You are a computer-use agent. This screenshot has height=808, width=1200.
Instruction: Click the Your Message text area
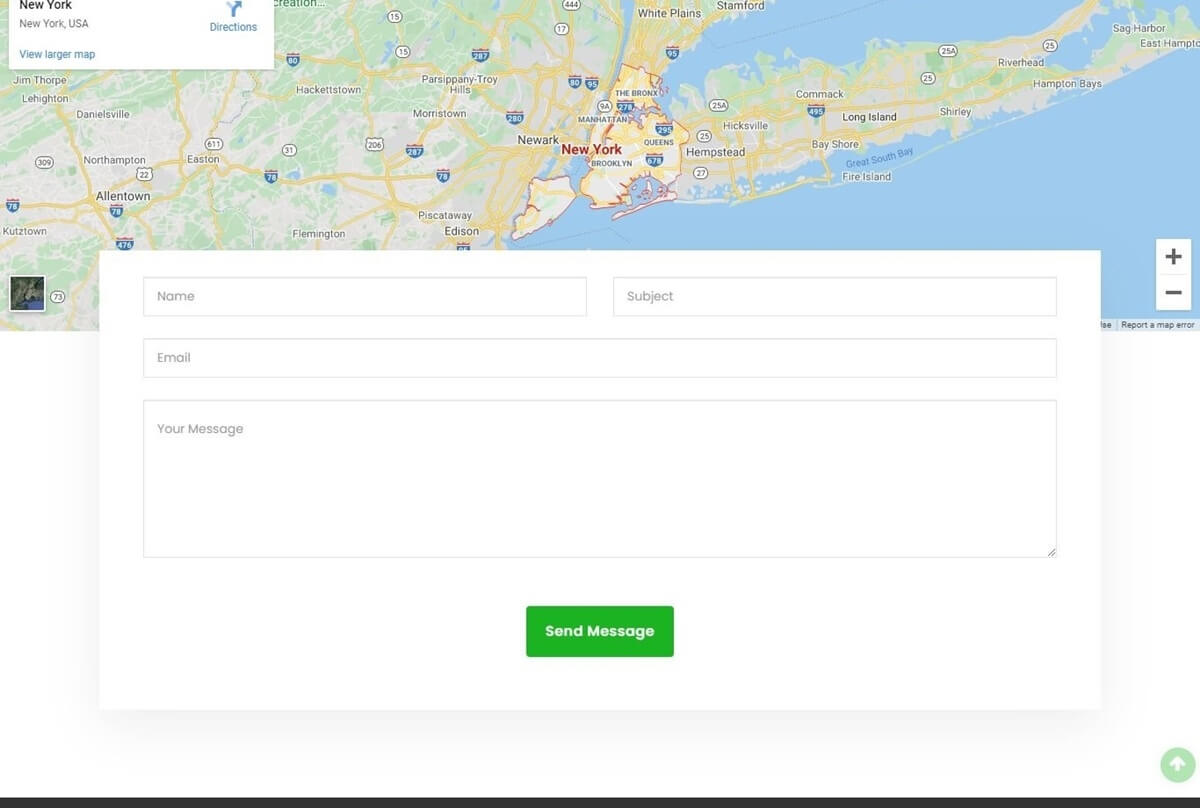tap(600, 479)
